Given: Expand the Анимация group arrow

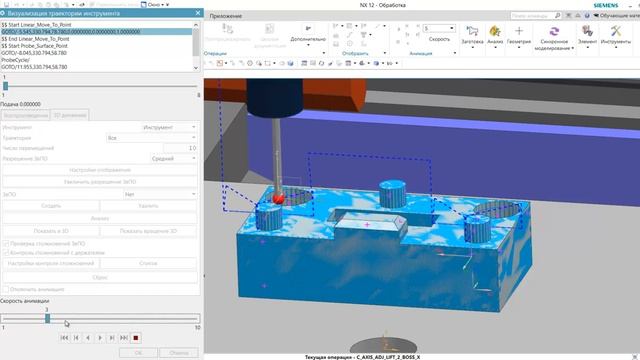Looking at the screenshot, I should 455,53.
